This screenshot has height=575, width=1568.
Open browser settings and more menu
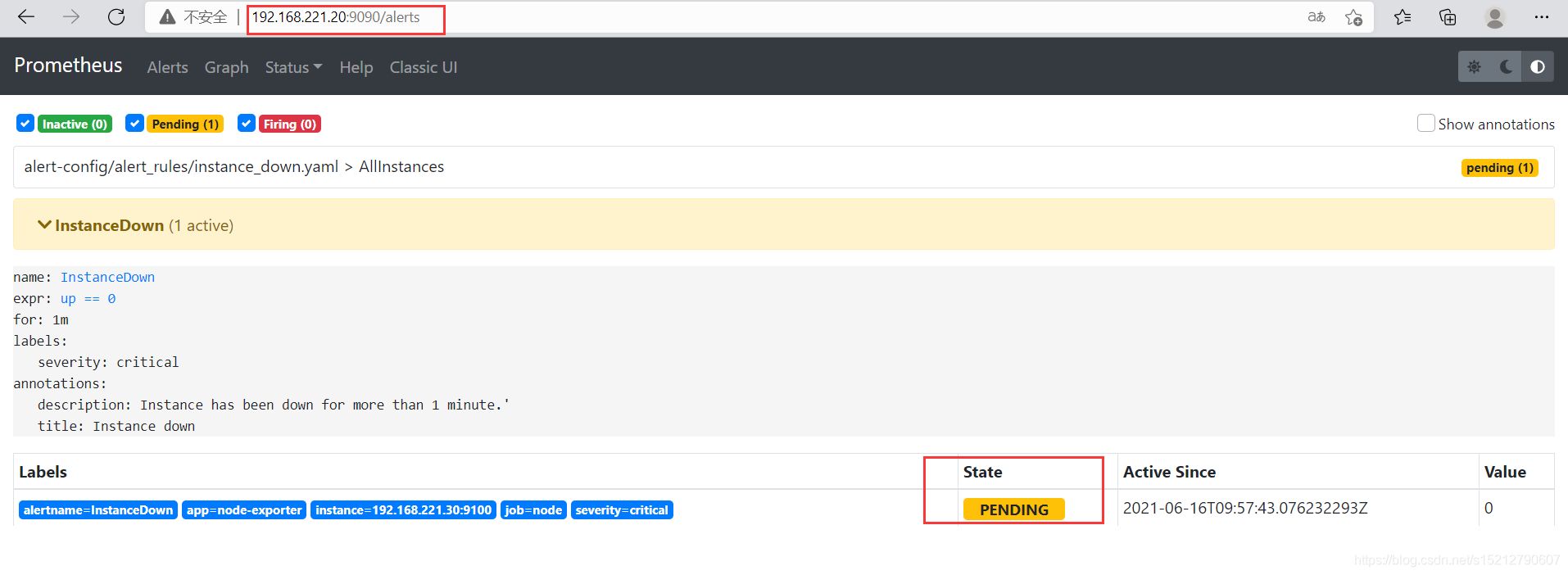(x=1541, y=17)
